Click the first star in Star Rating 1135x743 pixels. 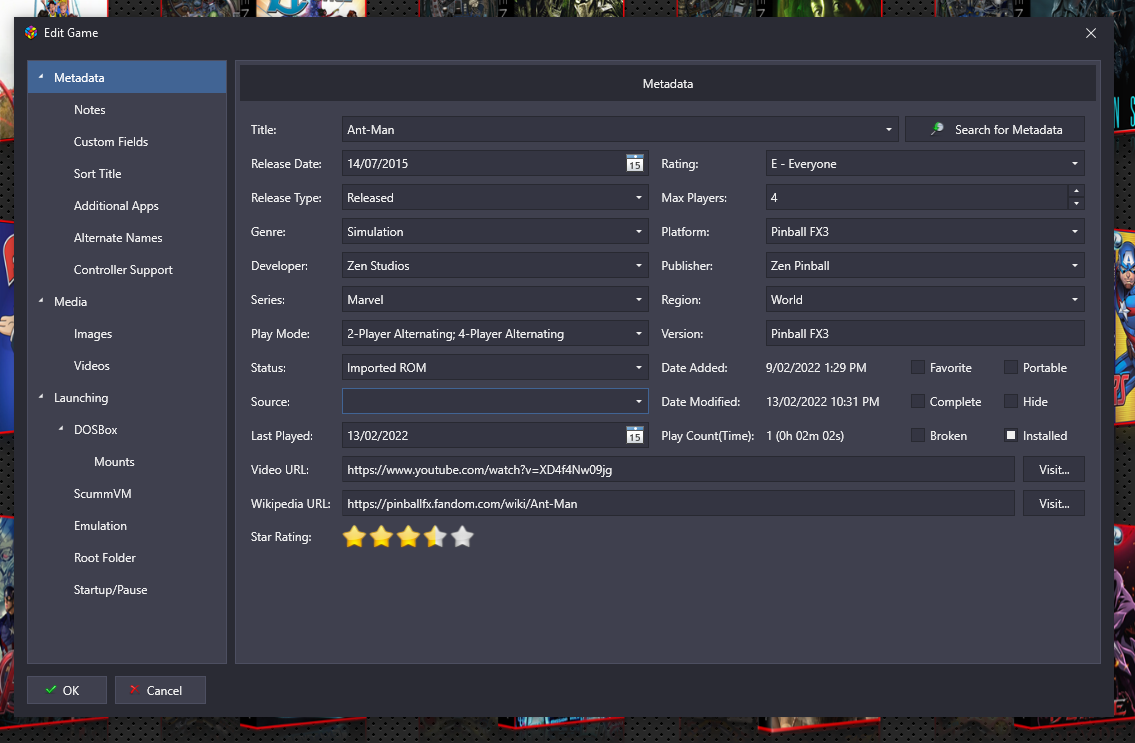tap(354, 537)
